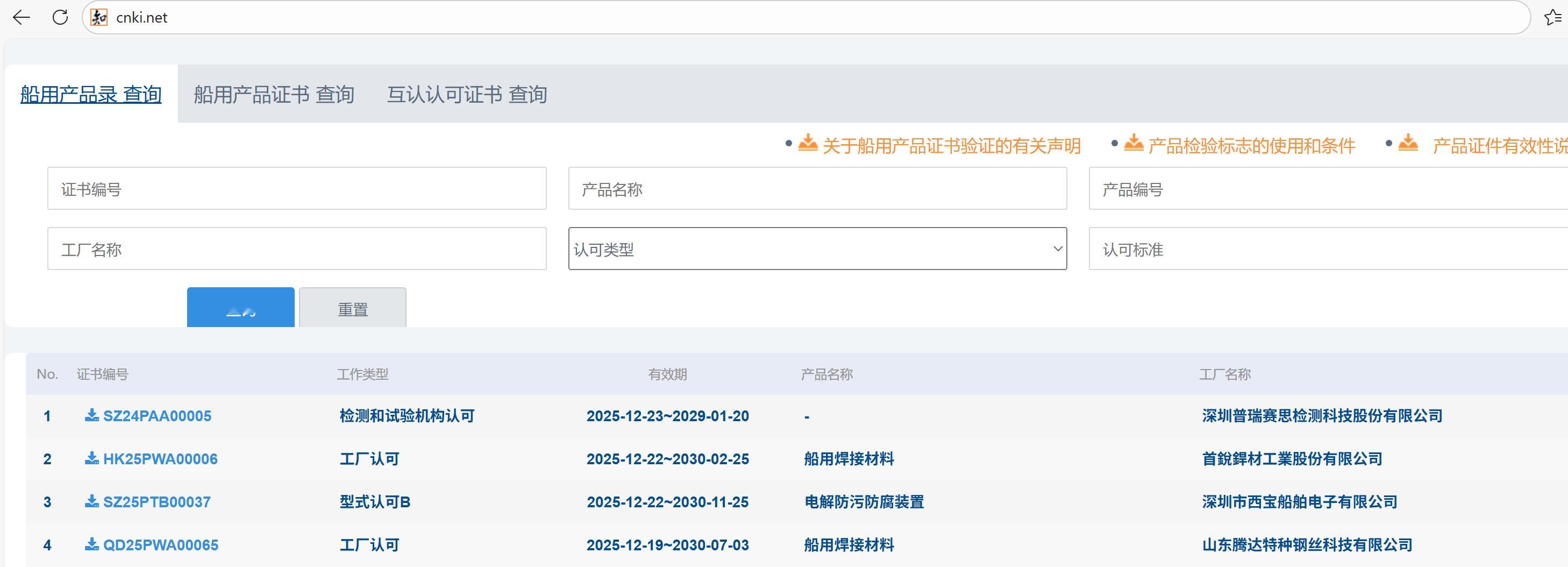Click the 工作类型 column header
The height and width of the screenshot is (567, 1568).
tap(363, 374)
